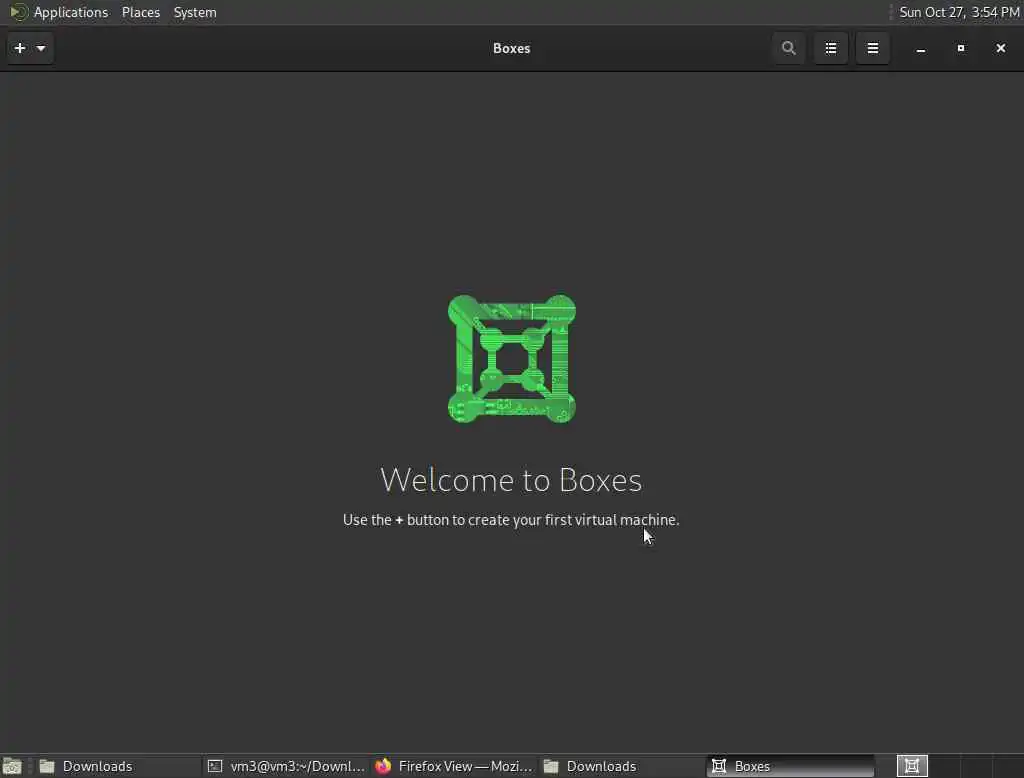The height and width of the screenshot is (778, 1024).
Task: Maximize the Boxes window
Action: pos(961,48)
